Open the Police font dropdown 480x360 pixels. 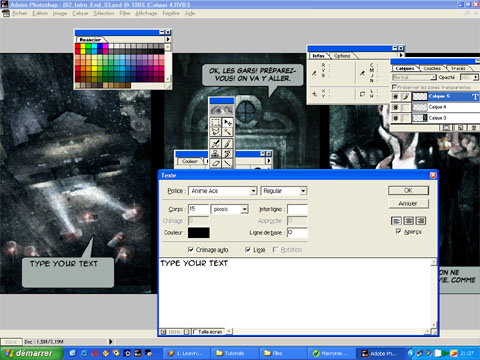point(254,191)
